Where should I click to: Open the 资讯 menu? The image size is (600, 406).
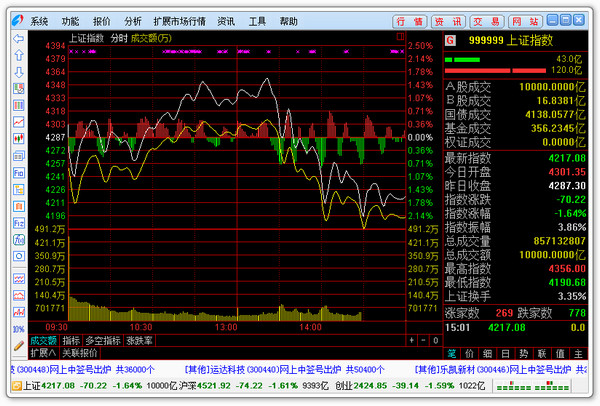point(226,21)
